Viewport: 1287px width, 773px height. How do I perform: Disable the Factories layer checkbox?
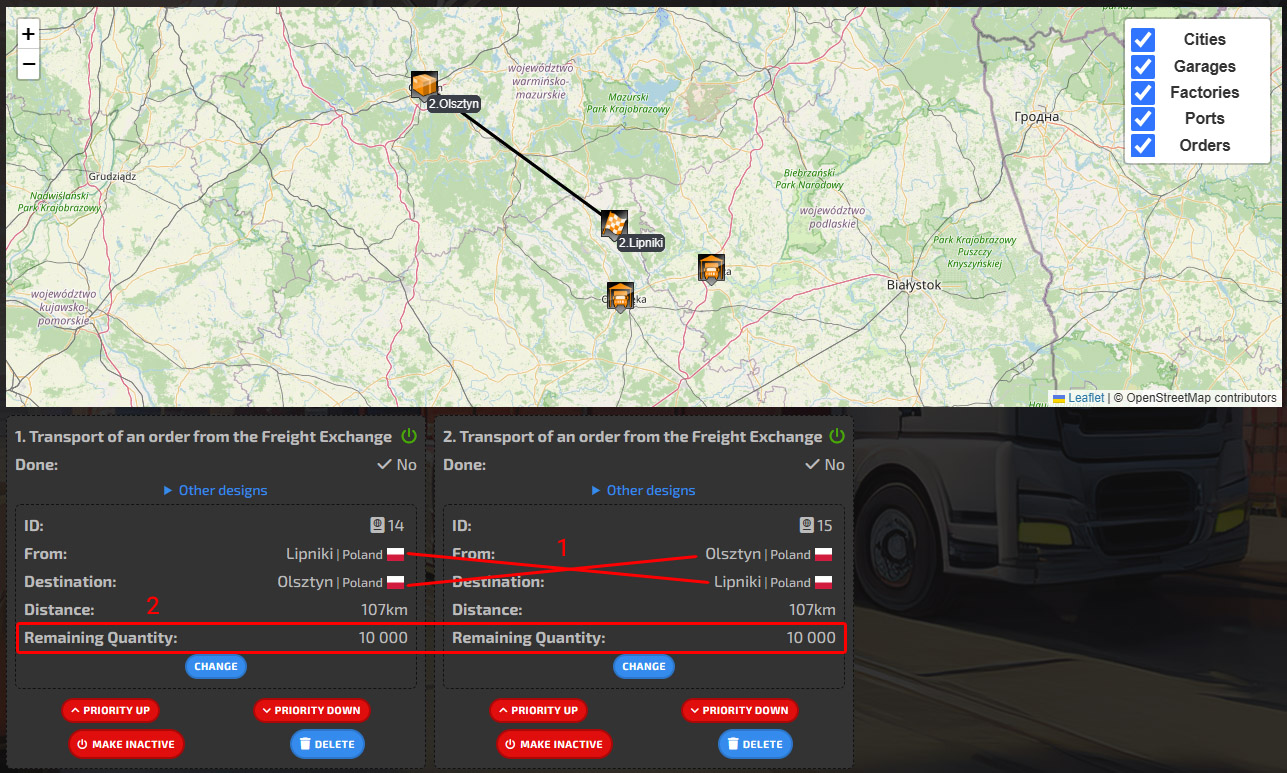tap(1143, 93)
